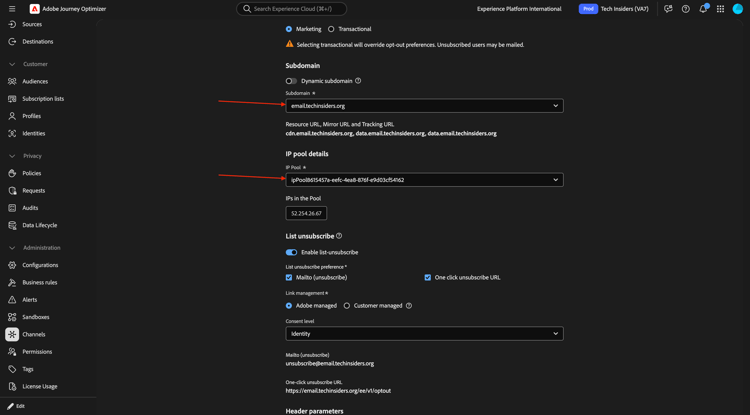Open the Subdomain dropdown email.techinsiders.org
750x415 pixels.
(424, 106)
